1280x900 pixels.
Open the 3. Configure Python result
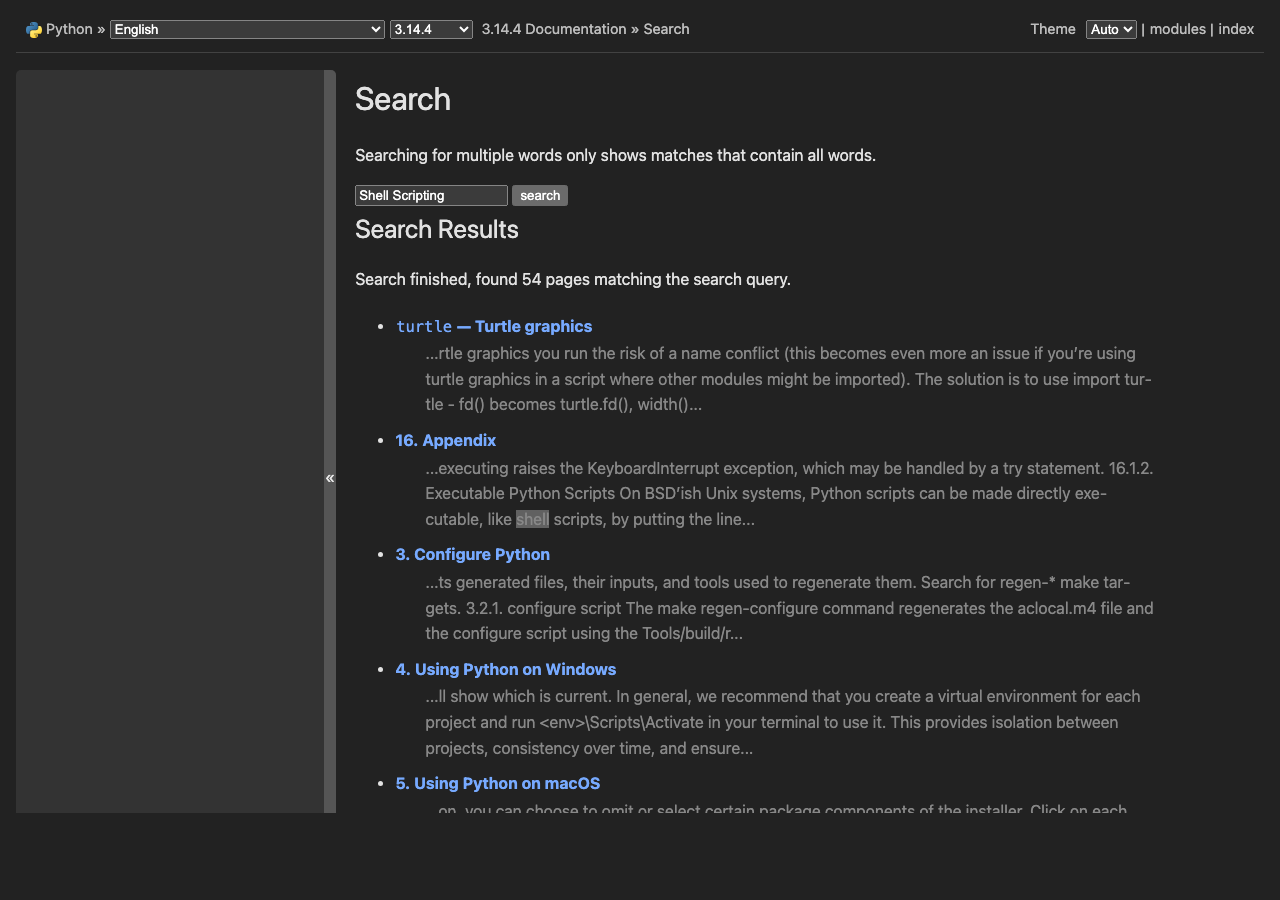pyautogui.click(x=472, y=554)
